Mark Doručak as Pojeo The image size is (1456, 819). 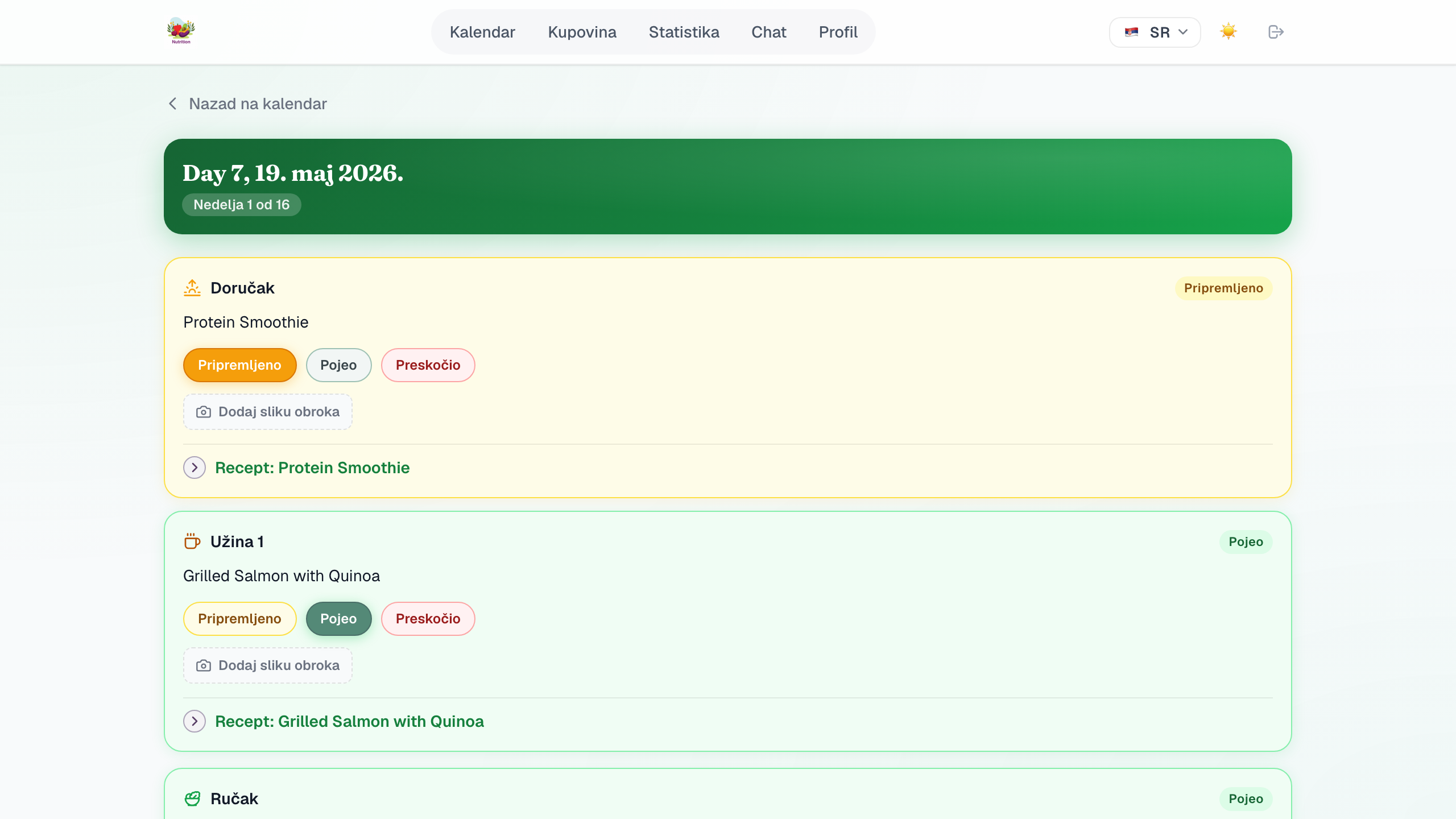click(338, 365)
